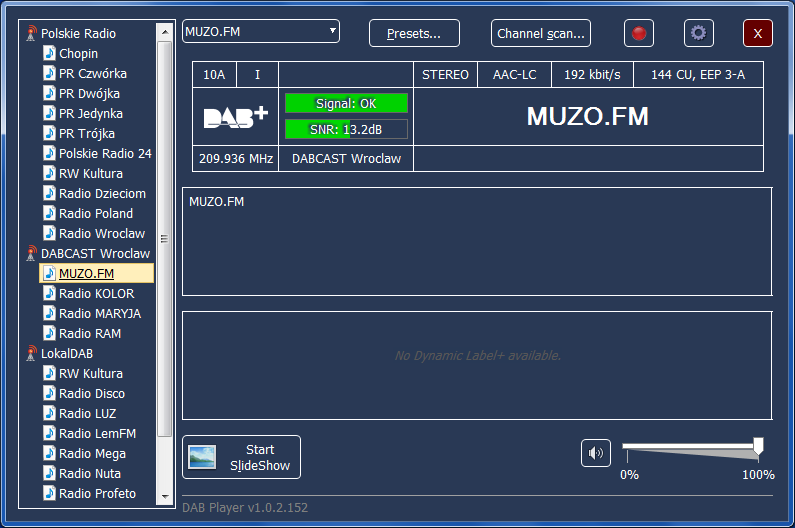
Task: Click the DAB+ logo
Action: coord(236,116)
